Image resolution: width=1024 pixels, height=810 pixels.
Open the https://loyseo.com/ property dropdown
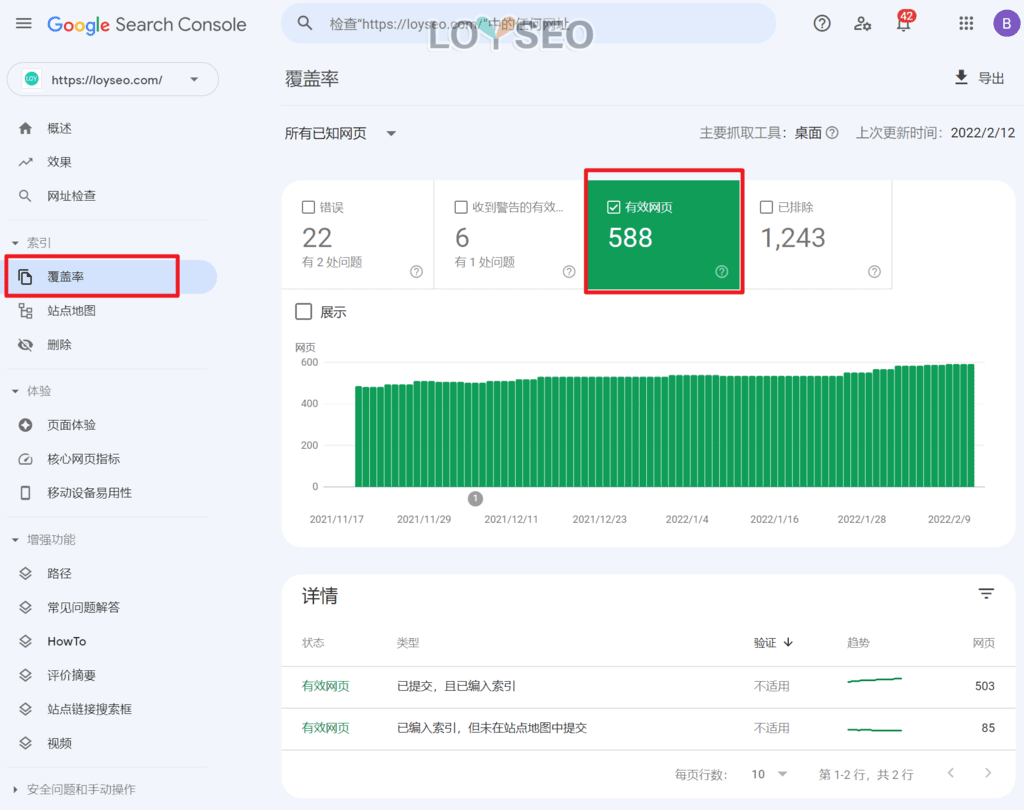coord(112,80)
